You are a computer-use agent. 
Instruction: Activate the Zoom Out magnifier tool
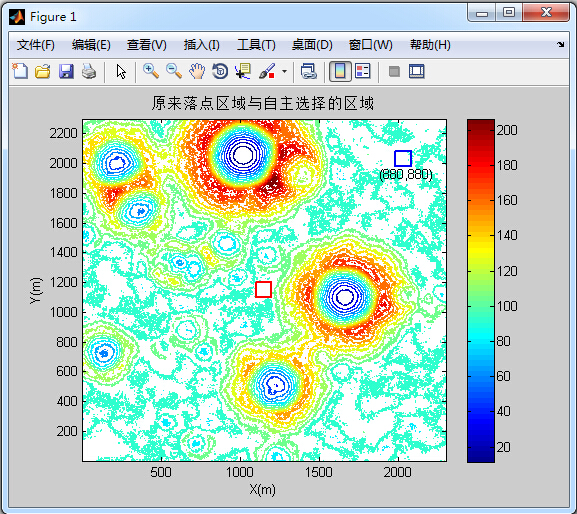(174, 71)
